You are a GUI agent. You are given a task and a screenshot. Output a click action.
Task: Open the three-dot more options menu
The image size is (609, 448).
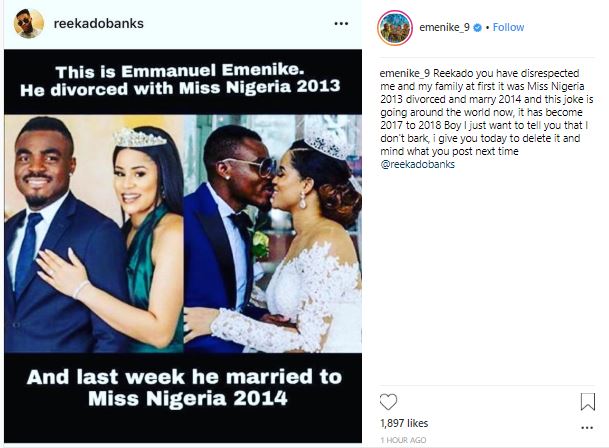[341, 22]
